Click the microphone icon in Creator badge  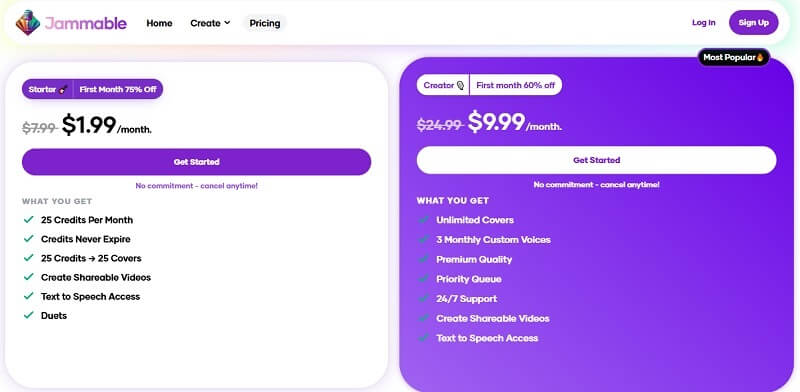tap(460, 85)
